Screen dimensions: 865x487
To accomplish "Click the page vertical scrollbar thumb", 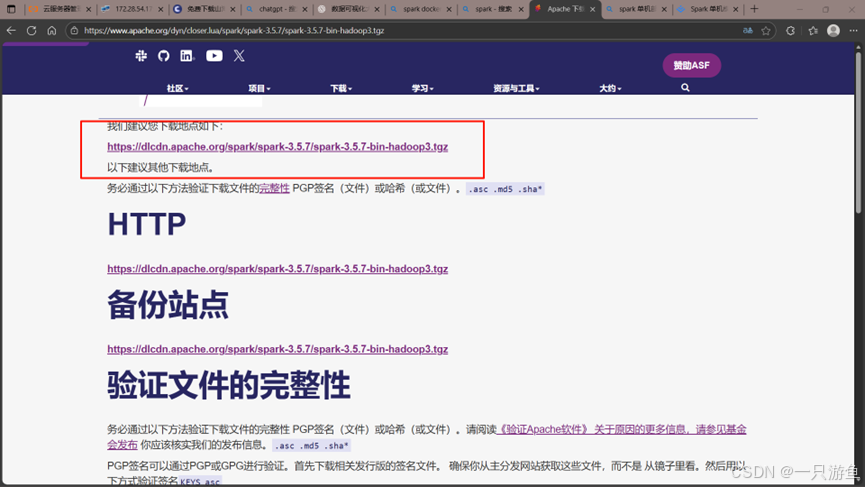I will 858,131.
